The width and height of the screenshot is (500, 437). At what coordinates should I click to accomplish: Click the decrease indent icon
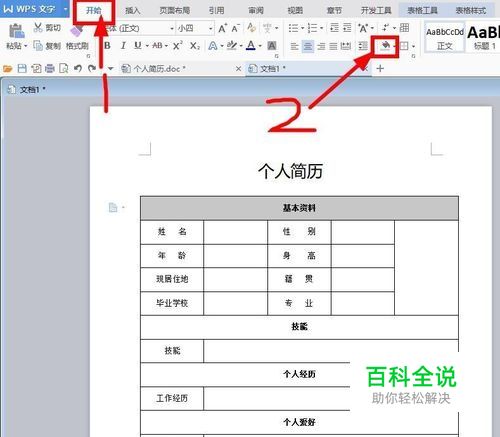point(334,28)
